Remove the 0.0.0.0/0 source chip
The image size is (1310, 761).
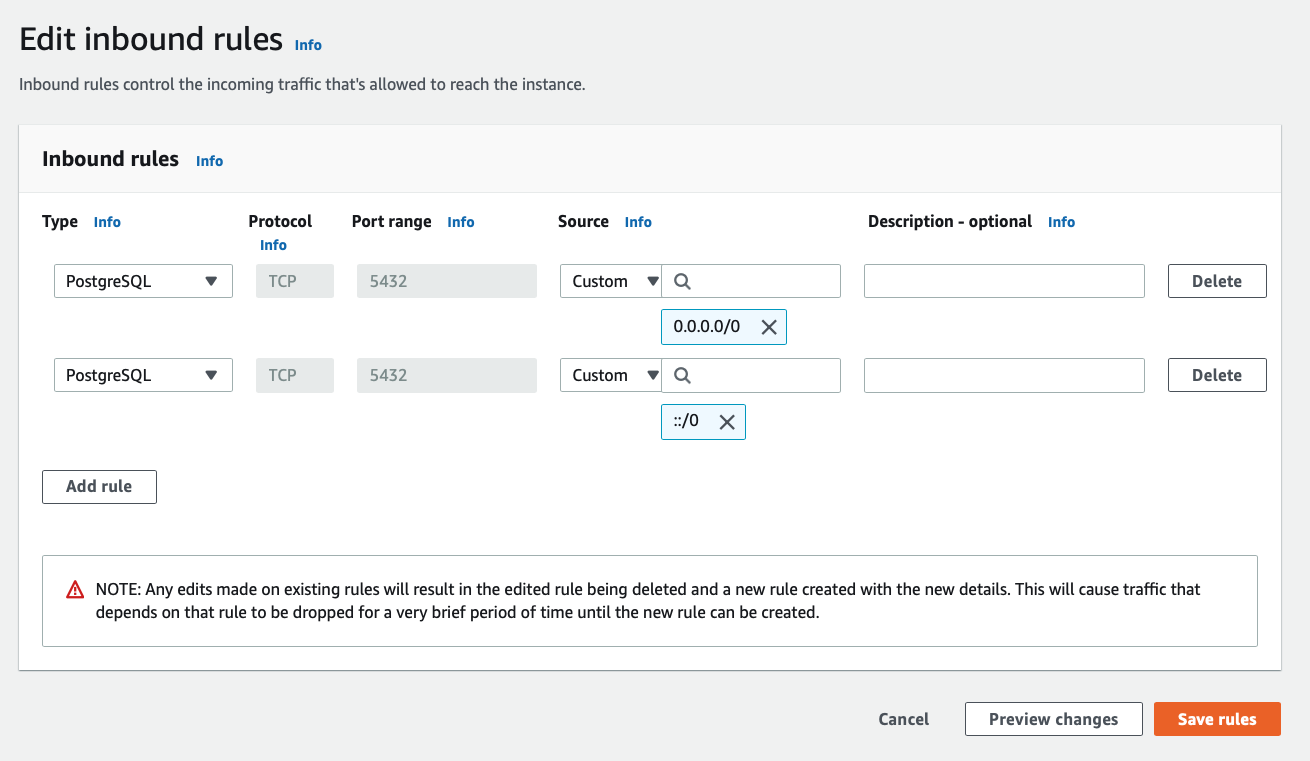tap(768, 327)
